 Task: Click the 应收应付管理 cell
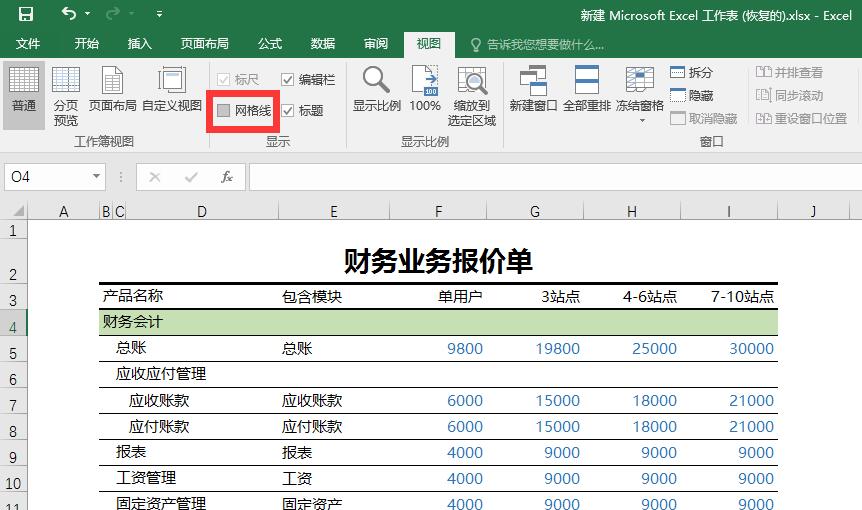point(161,374)
